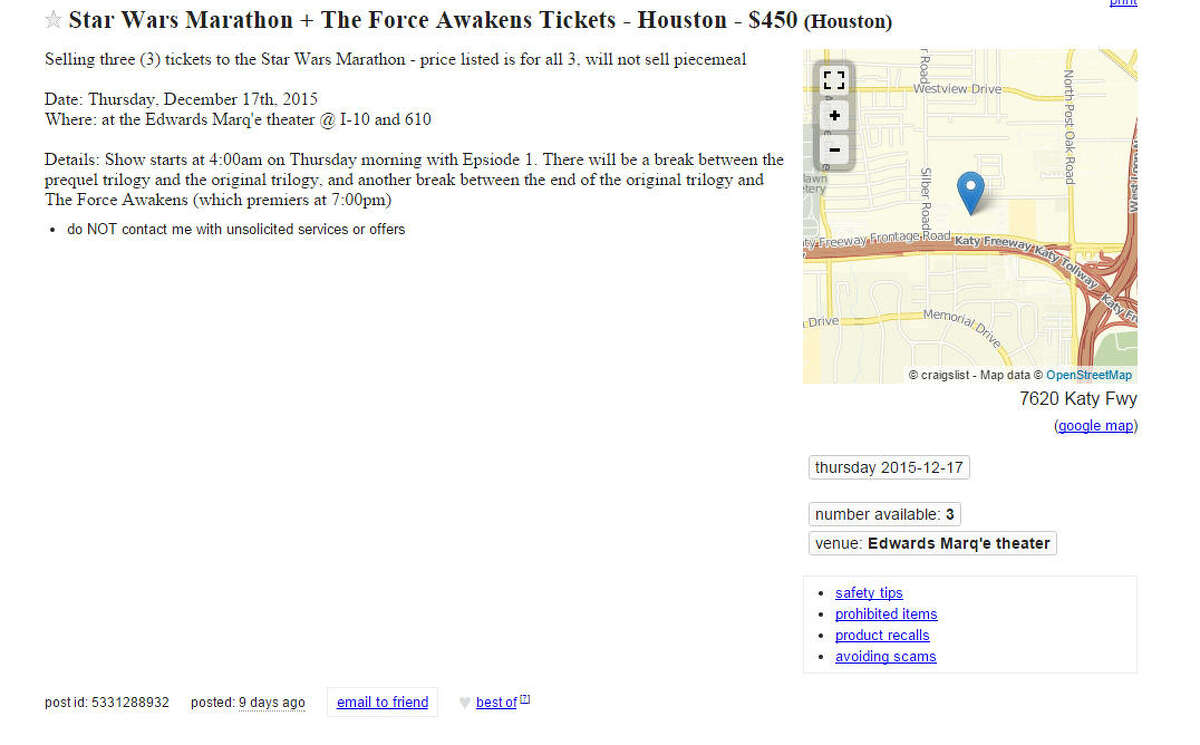Click the email to friend button

tap(382, 702)
